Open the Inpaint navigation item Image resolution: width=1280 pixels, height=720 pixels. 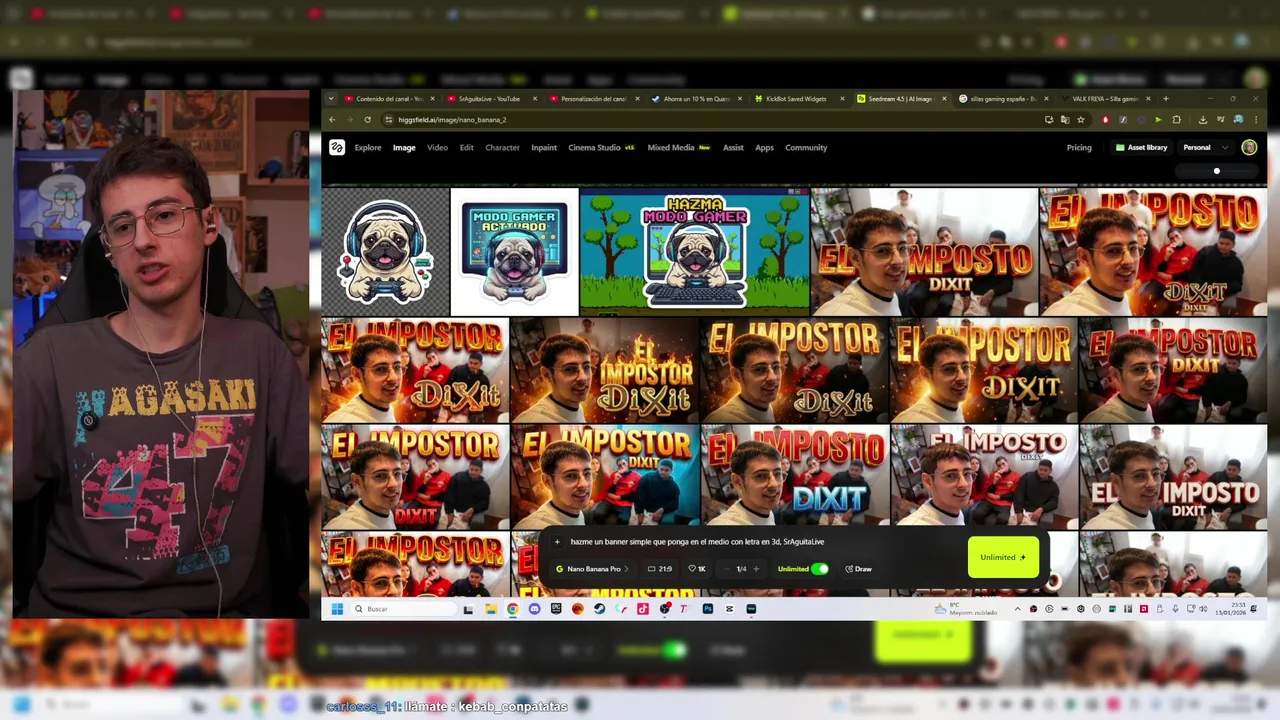544,147
